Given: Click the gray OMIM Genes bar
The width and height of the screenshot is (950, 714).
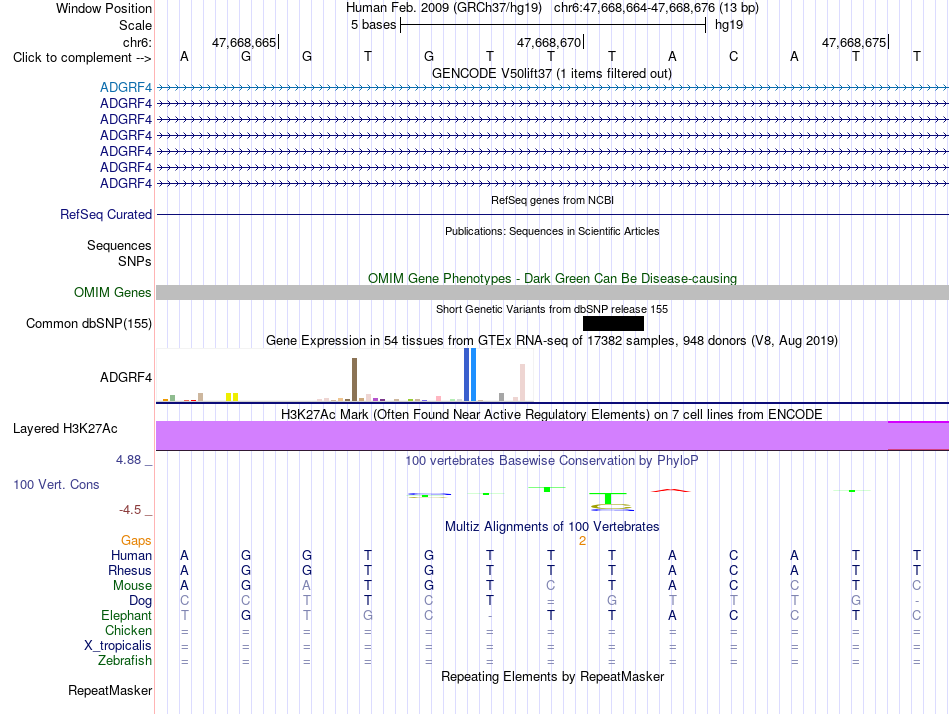Looking at the screenshot, I should (x=552, y=293).
